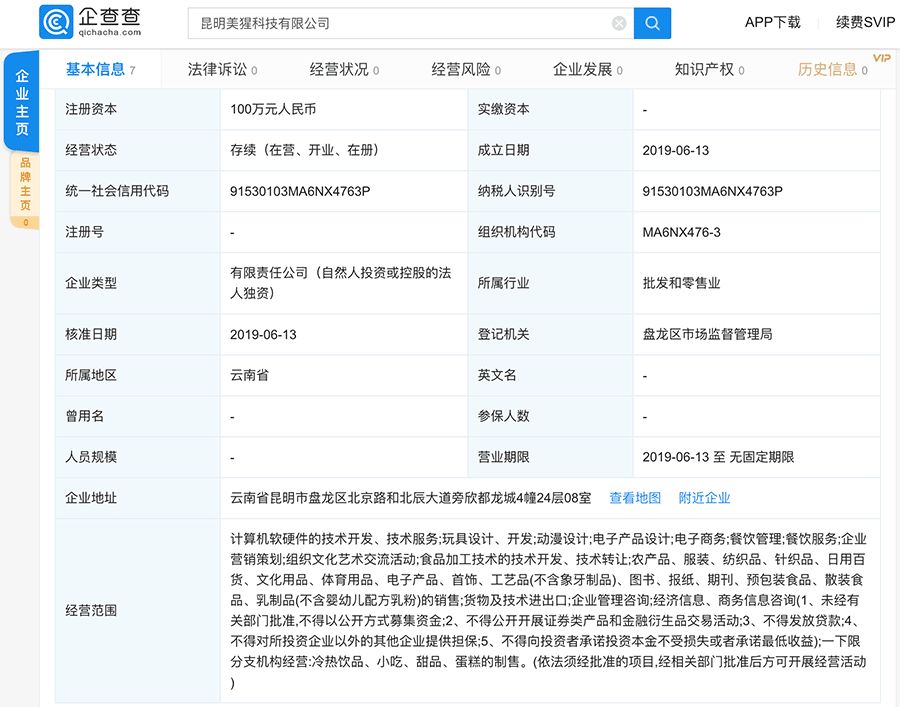The width and height of the screenshot is (900, 707).
Task: Switch to the 法律诉讼 tab
Action: click(x=222, y=69)
